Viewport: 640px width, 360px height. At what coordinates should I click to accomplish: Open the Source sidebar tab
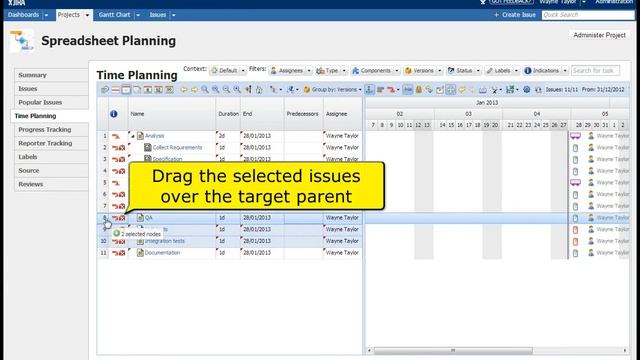click(x=51, y=171)
